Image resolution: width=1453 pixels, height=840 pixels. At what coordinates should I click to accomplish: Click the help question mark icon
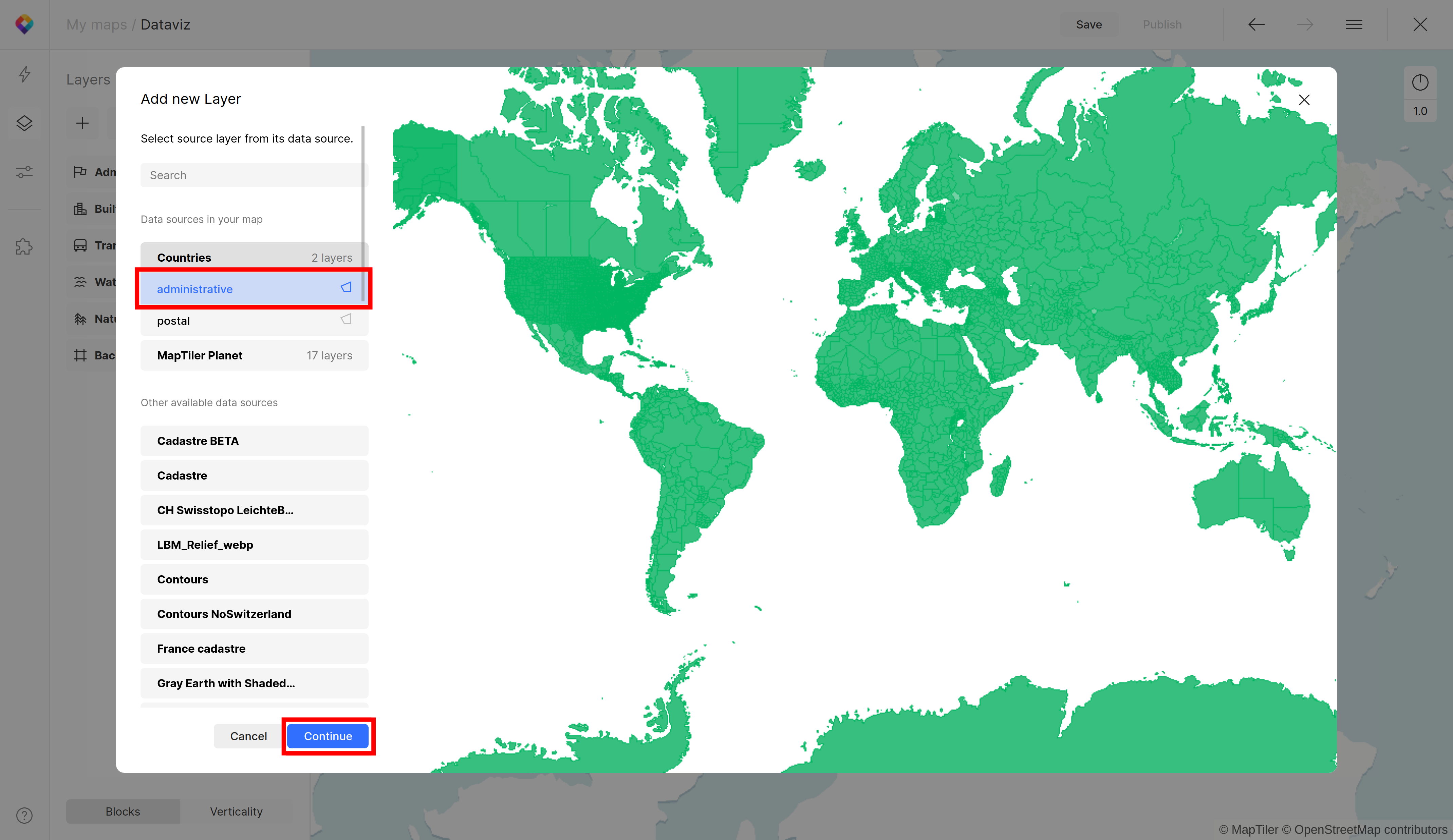pos(24,815)
